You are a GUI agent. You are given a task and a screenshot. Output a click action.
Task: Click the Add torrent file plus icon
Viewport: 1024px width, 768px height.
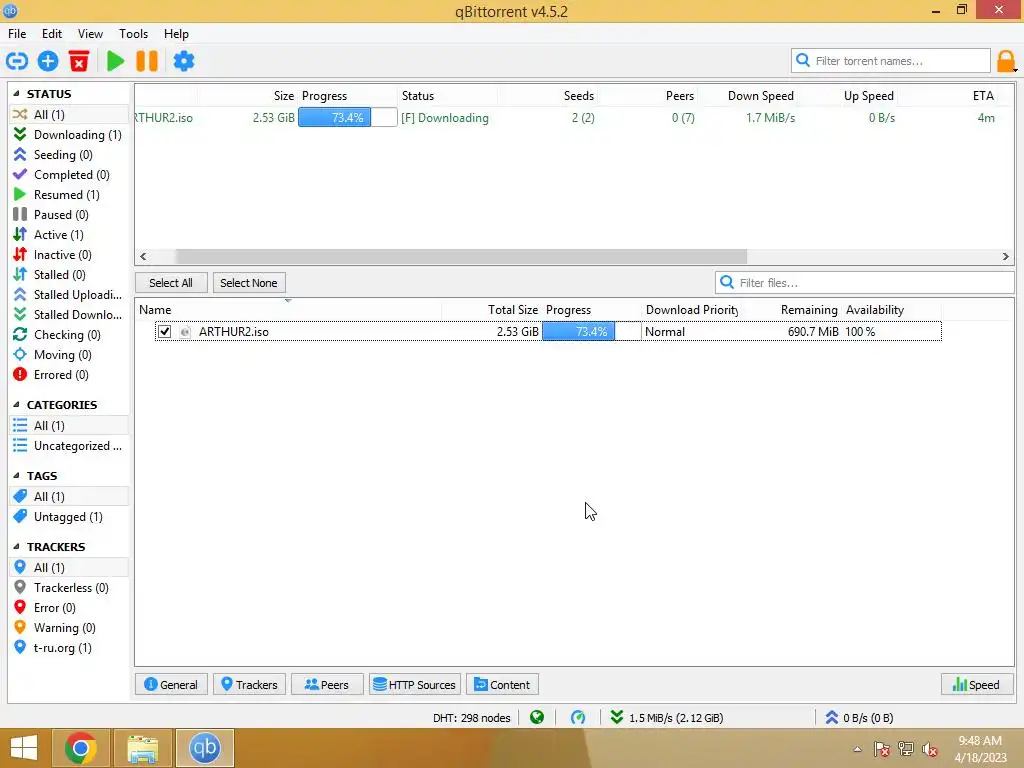[x=48, y=61]
